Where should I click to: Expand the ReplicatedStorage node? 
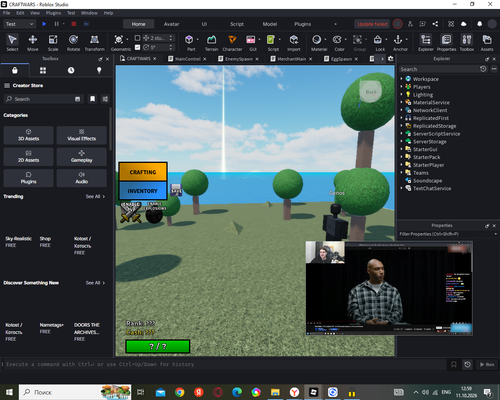[402, 126]
